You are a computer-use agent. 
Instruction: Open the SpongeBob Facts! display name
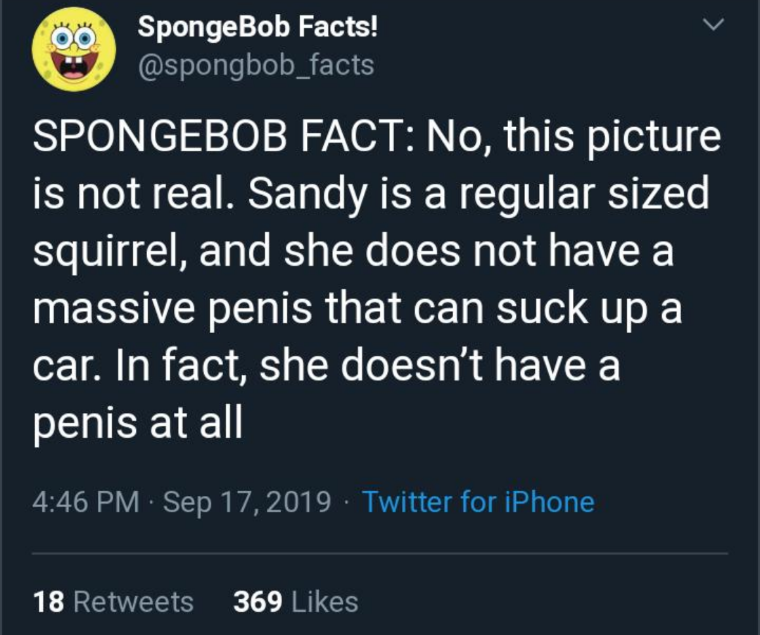[258, 27]
